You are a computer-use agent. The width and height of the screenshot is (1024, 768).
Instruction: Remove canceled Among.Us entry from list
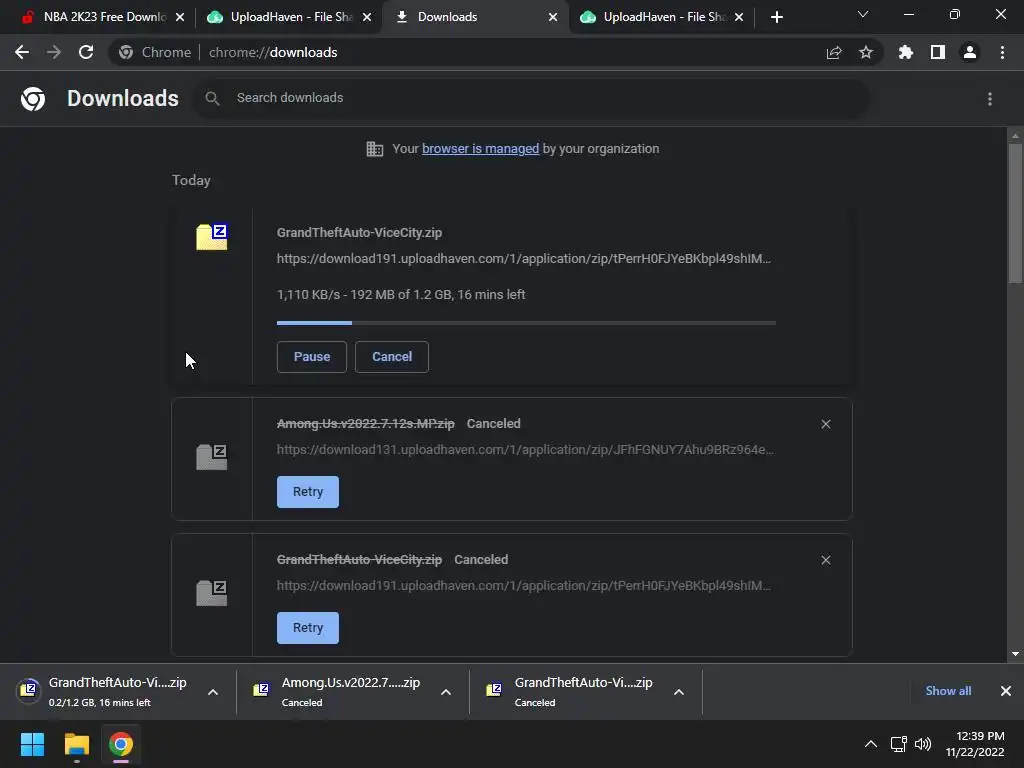(826, 424)
